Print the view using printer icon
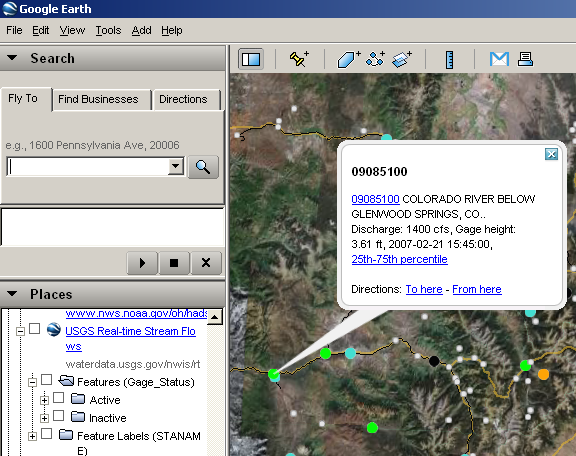576x456 pixels. pos(525,59)
